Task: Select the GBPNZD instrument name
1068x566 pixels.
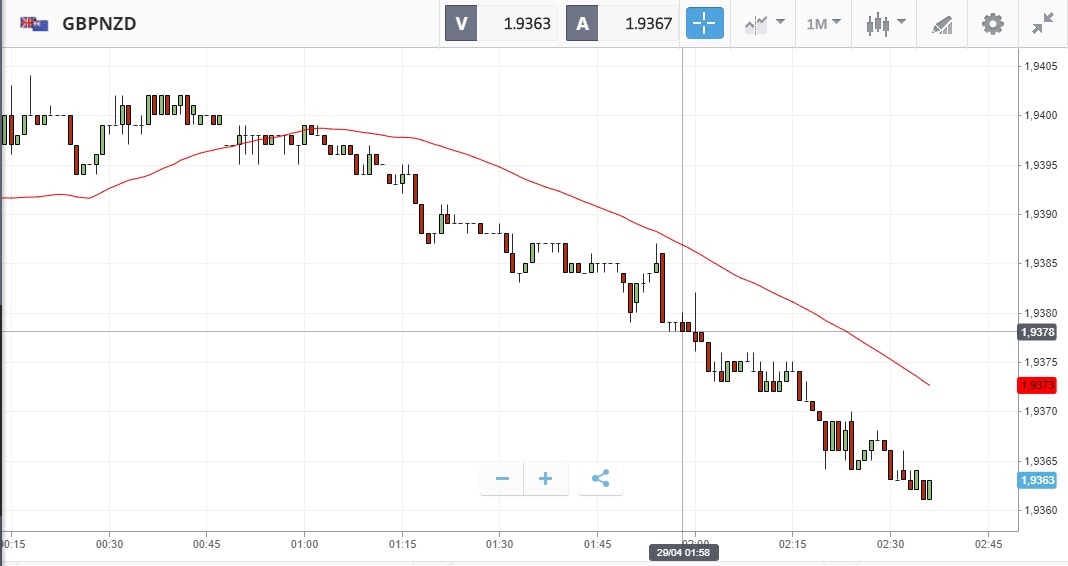Action: 99,23
